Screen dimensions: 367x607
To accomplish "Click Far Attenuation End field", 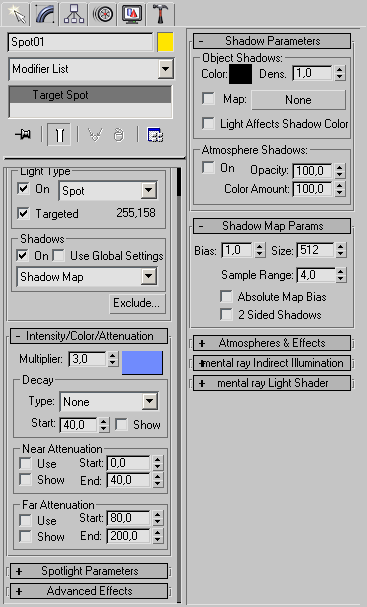I will tap(129, 536).
